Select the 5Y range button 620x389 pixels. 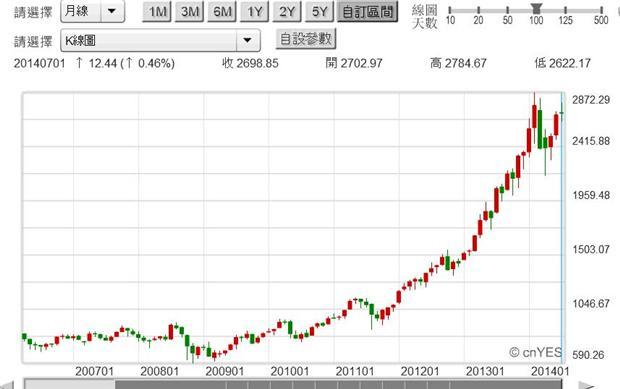(319, 11)
